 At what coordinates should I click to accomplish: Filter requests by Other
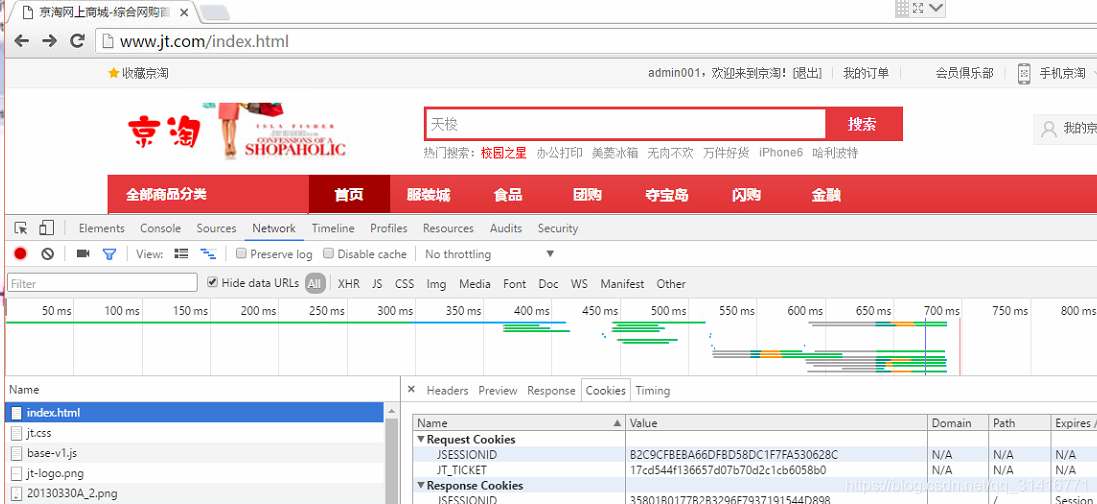[671, 284]
